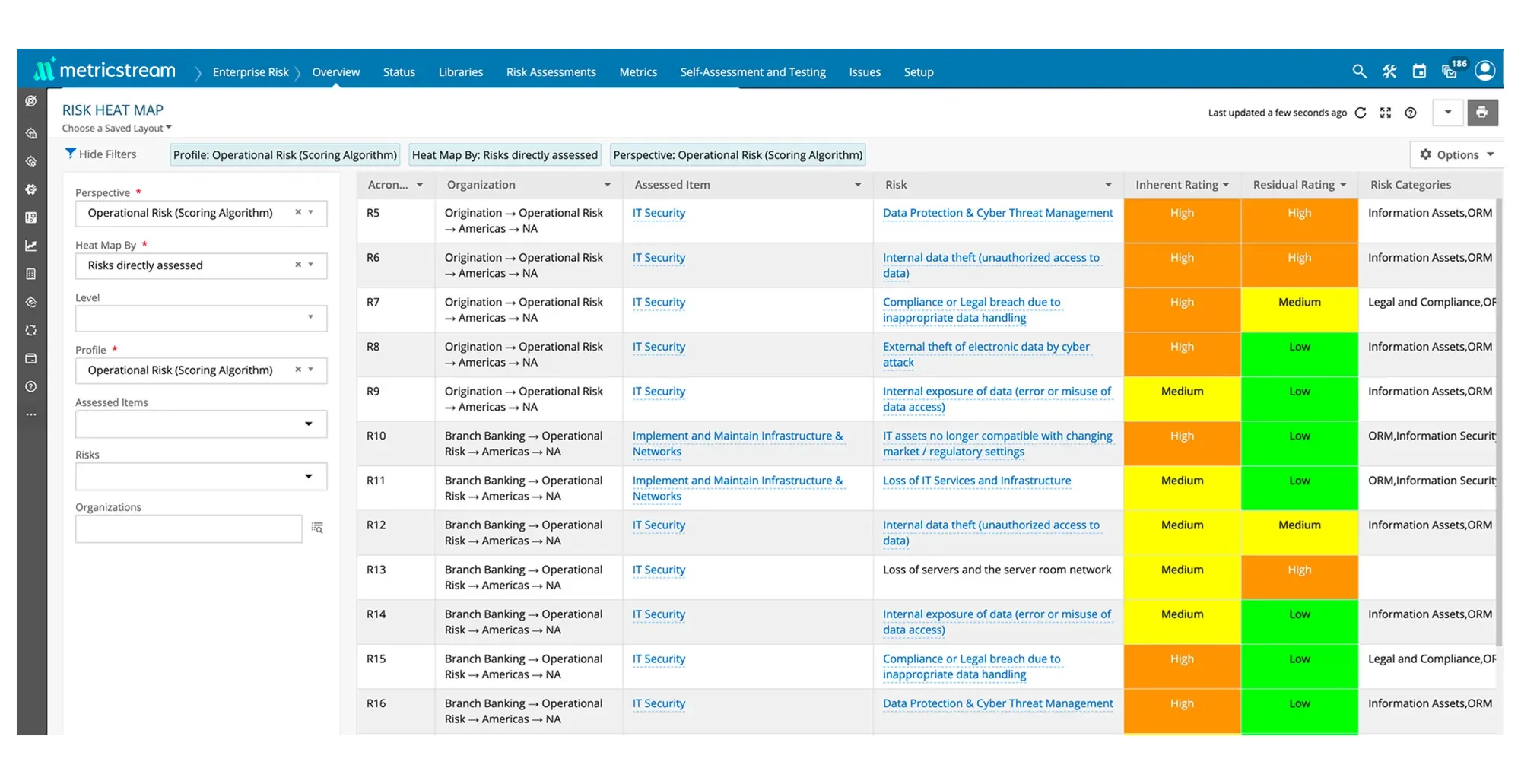Open the more (three dots) sidebar menu
Screen dimensions: 1521x784
pos(31,414)
